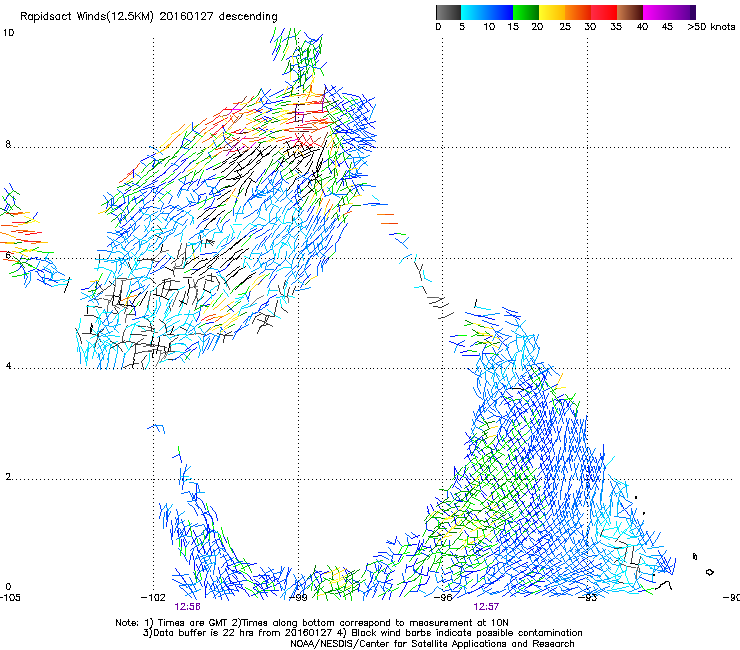Click the 'Rapidscat Winds(12.5KM) 20160127 descending' title

click(x=149, y=16)
